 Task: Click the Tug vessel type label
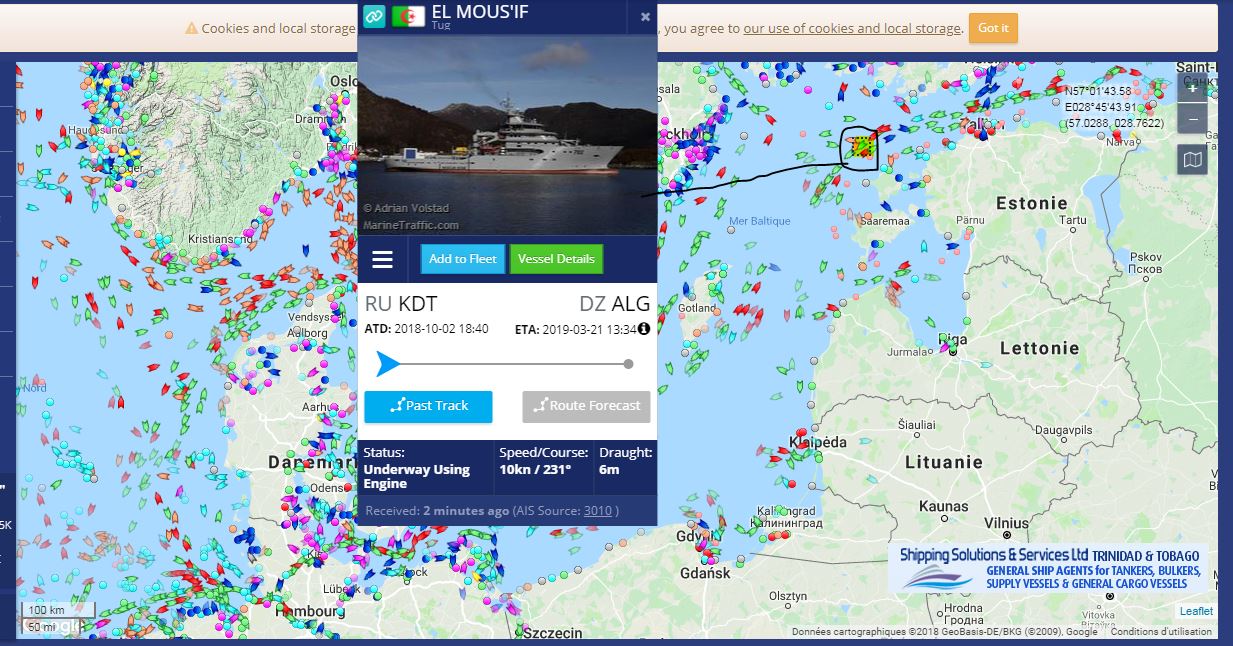click(x=440, y=26)
